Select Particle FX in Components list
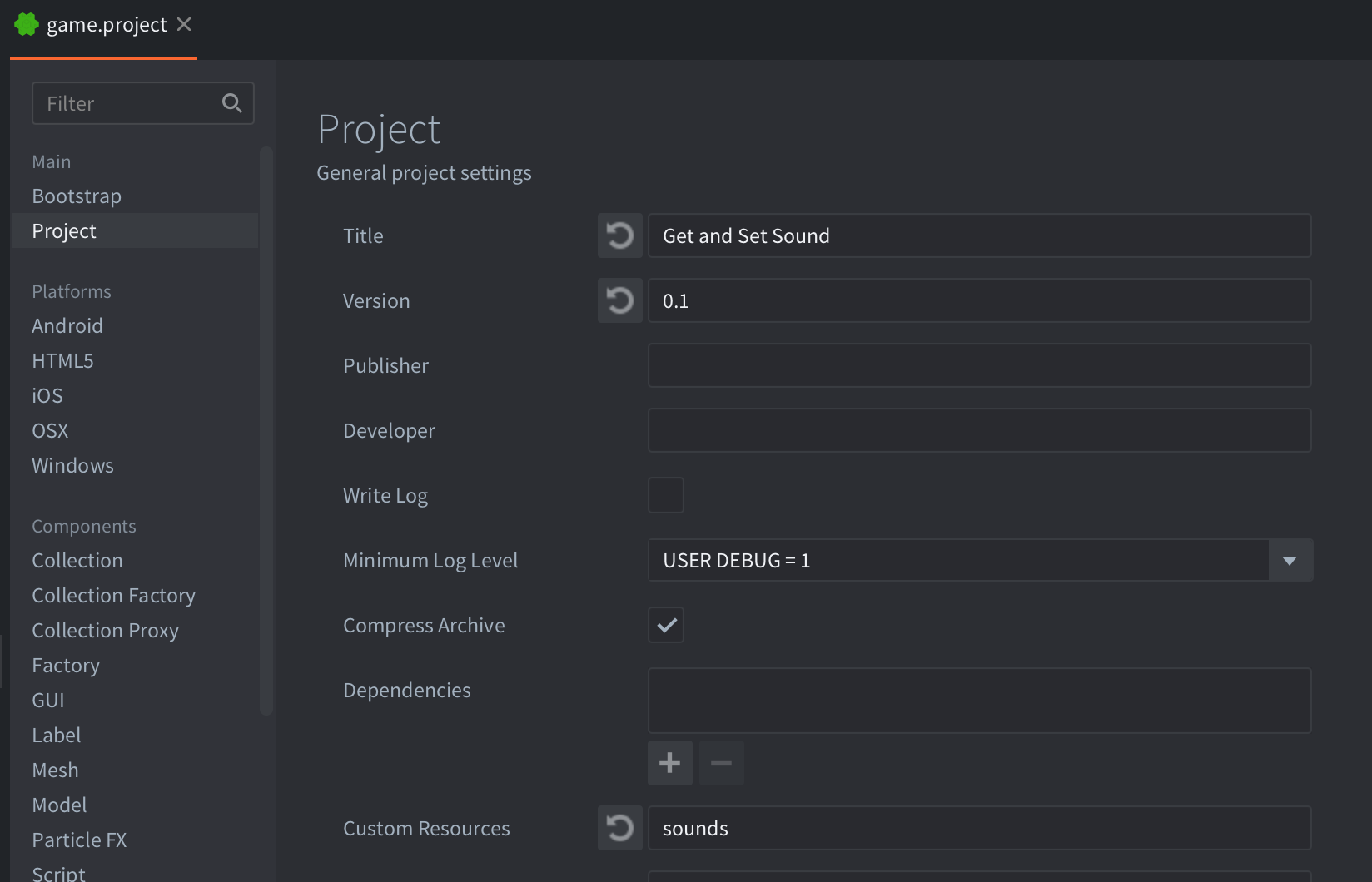The height and width of the screenshot is (882, 1372). (79, 840)
